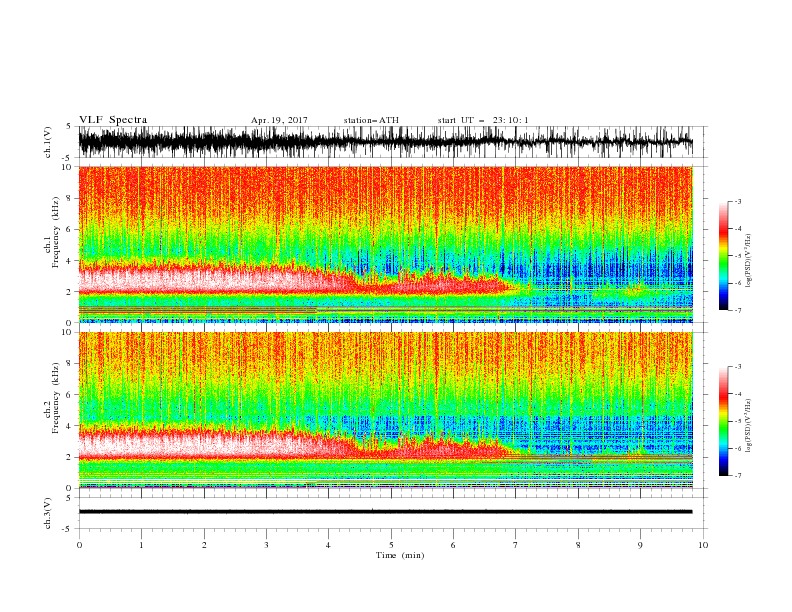
Task: Click the "ch.1(V)" axis label
Action: tap(48, 142)
